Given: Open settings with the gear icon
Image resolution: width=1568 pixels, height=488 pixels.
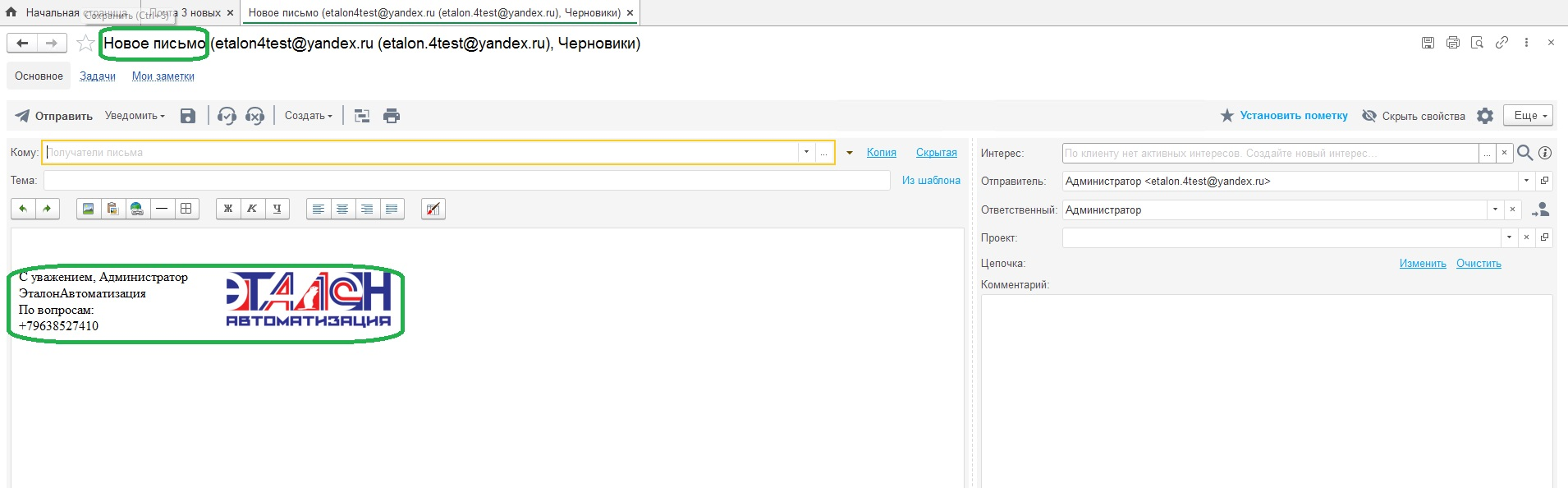Looking at the screenshot, I should (x=1484, y=116).
